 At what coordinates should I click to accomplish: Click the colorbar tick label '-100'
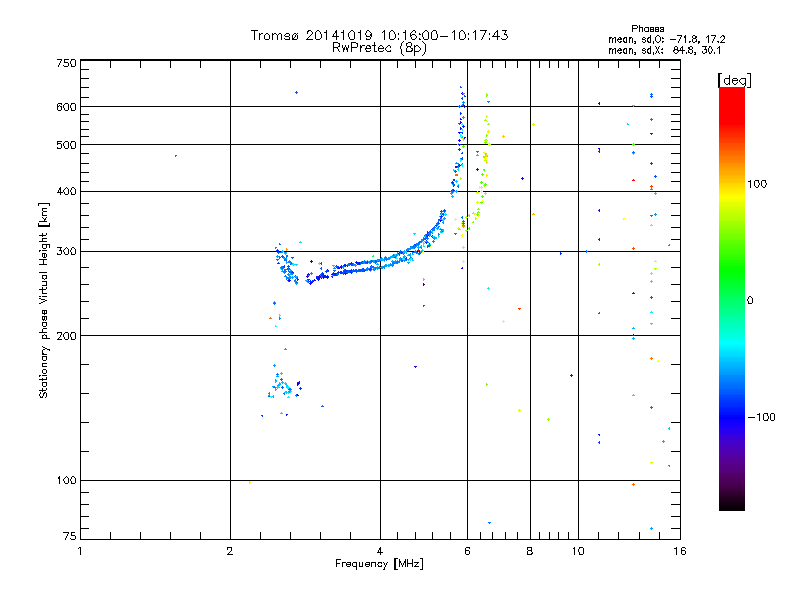coord(761,417)
